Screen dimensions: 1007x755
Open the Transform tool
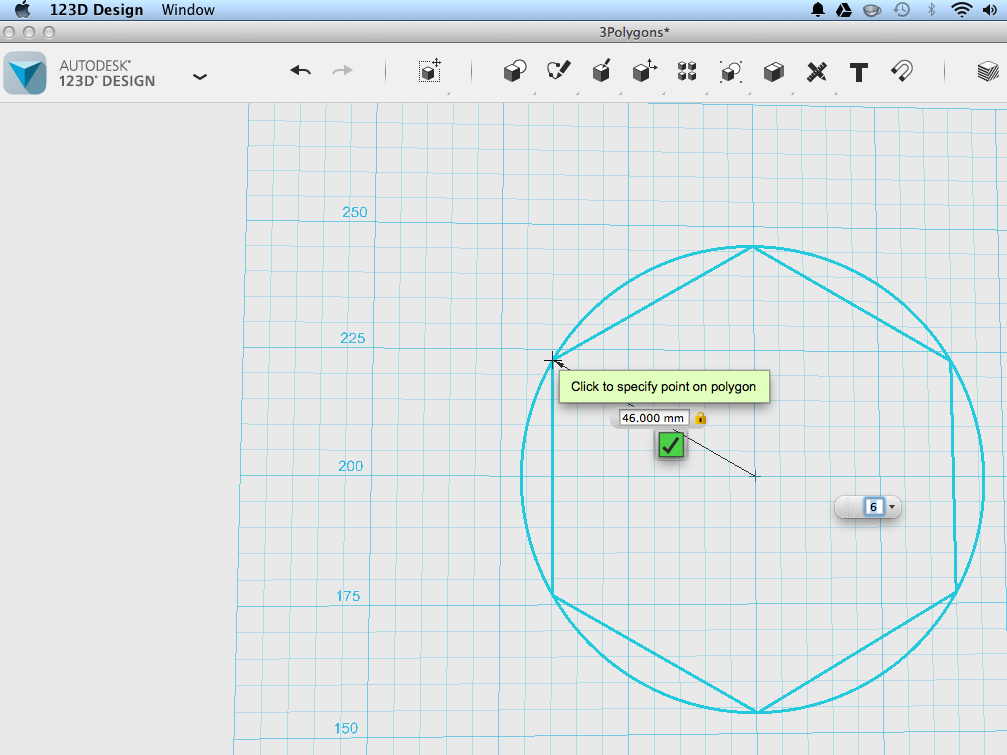point(430,71)
